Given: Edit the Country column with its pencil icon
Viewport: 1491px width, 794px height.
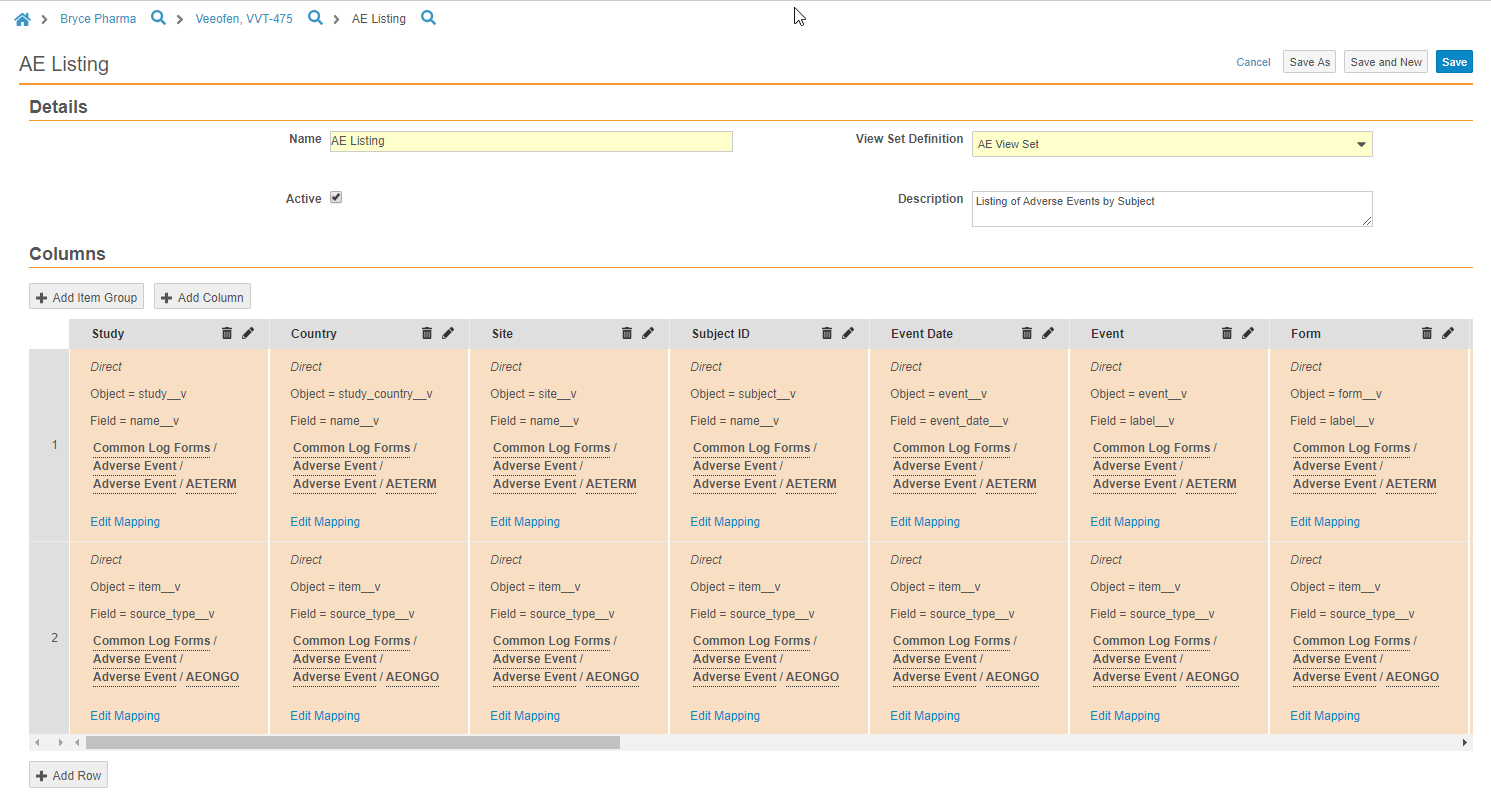Looking at the screenshot, I should [x=448, y=333].
